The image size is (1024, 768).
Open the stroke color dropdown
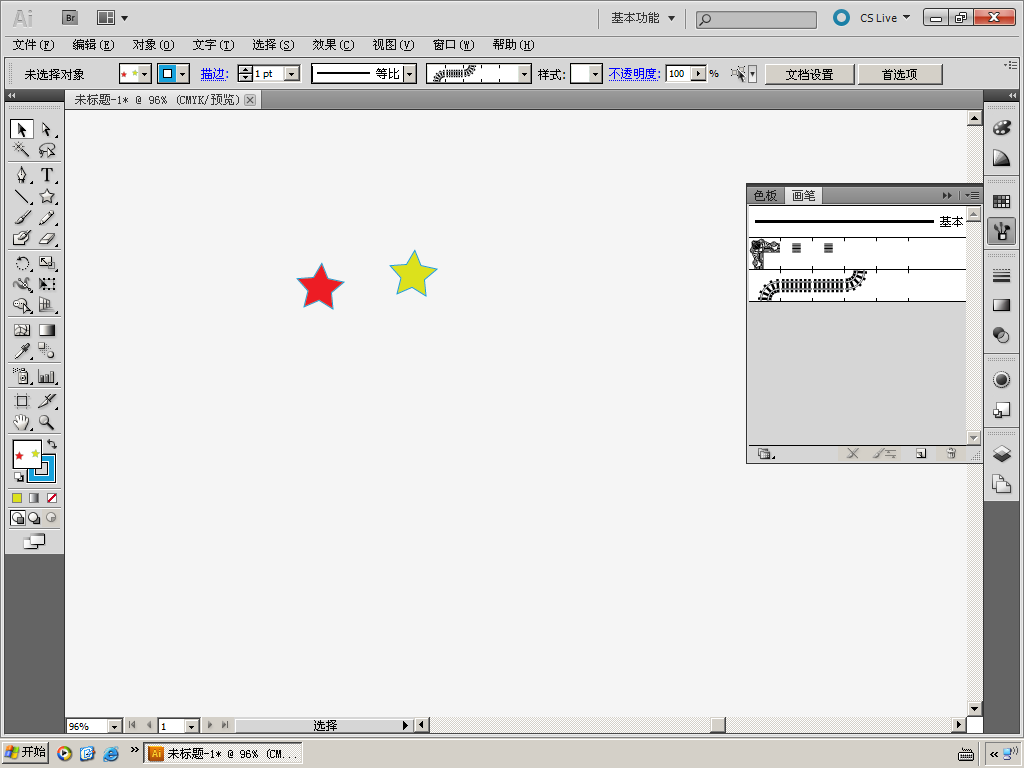coord(183,74)
